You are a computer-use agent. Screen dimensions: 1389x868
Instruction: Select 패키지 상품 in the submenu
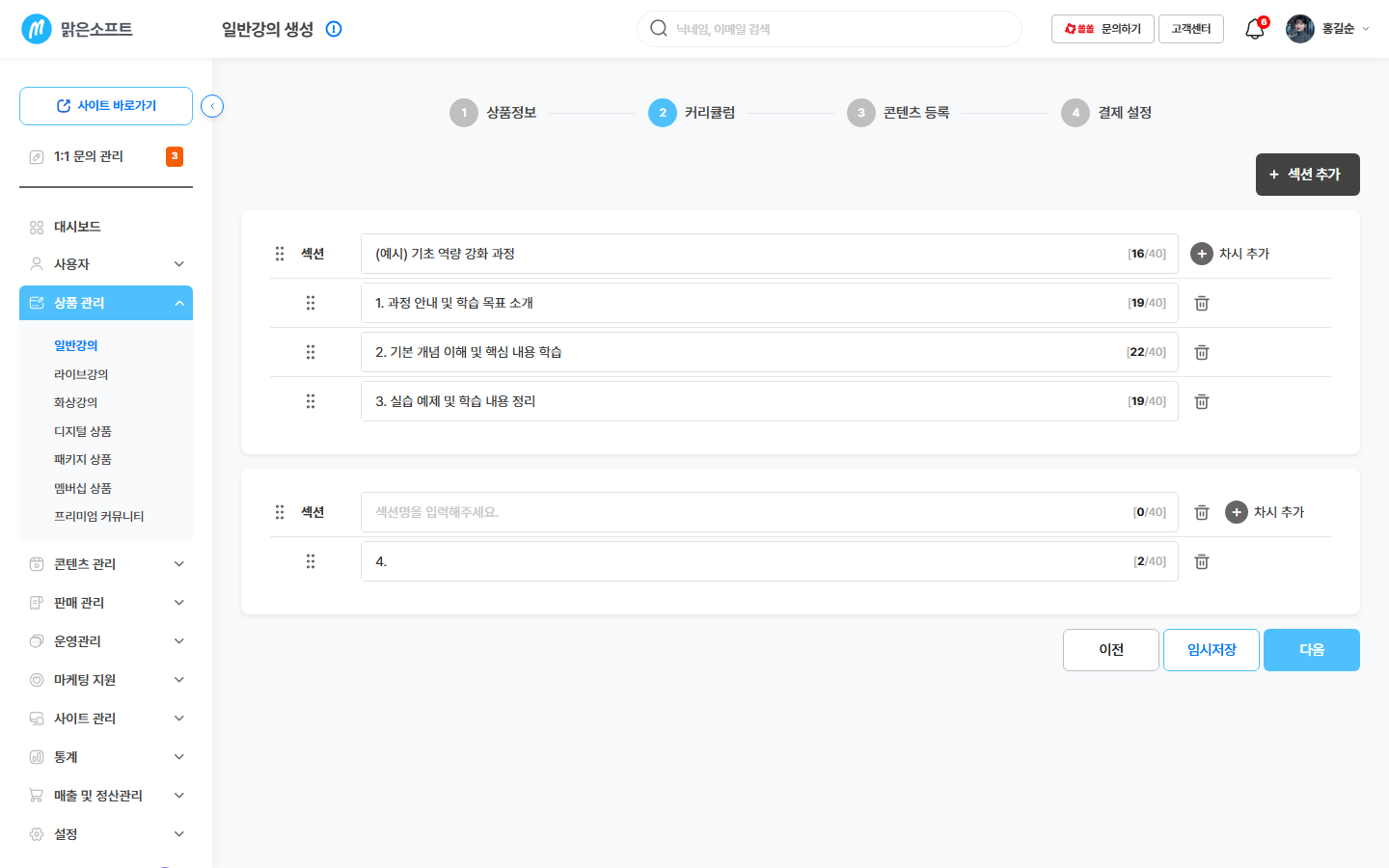pyautogui.click(x=83, y=459)
